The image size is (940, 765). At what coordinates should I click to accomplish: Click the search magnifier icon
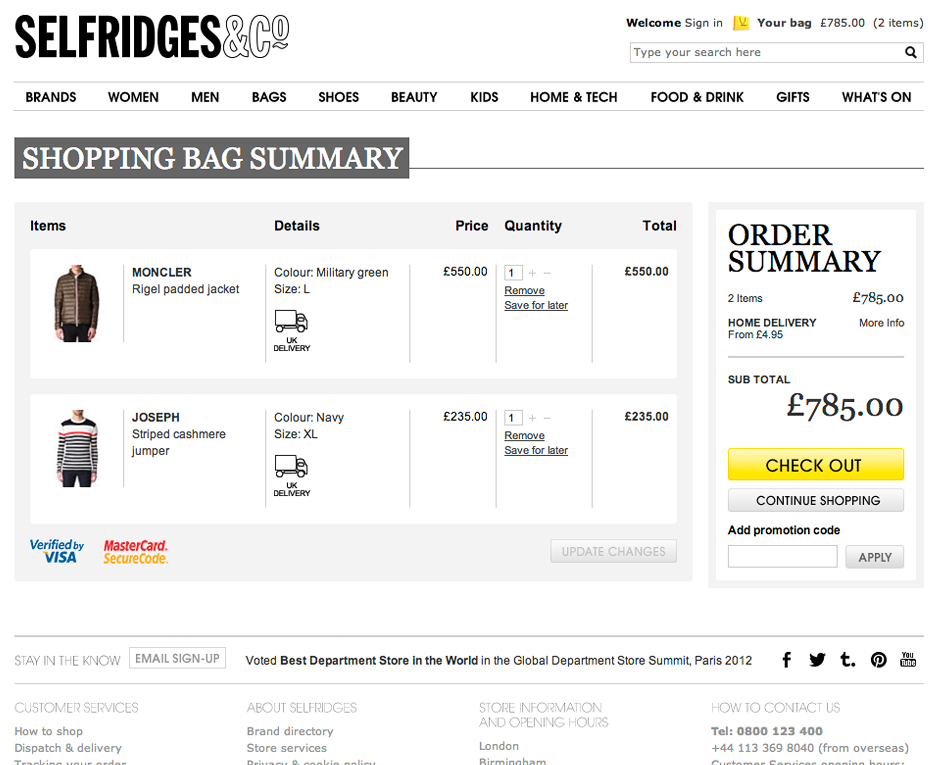[x=911, y=53]
